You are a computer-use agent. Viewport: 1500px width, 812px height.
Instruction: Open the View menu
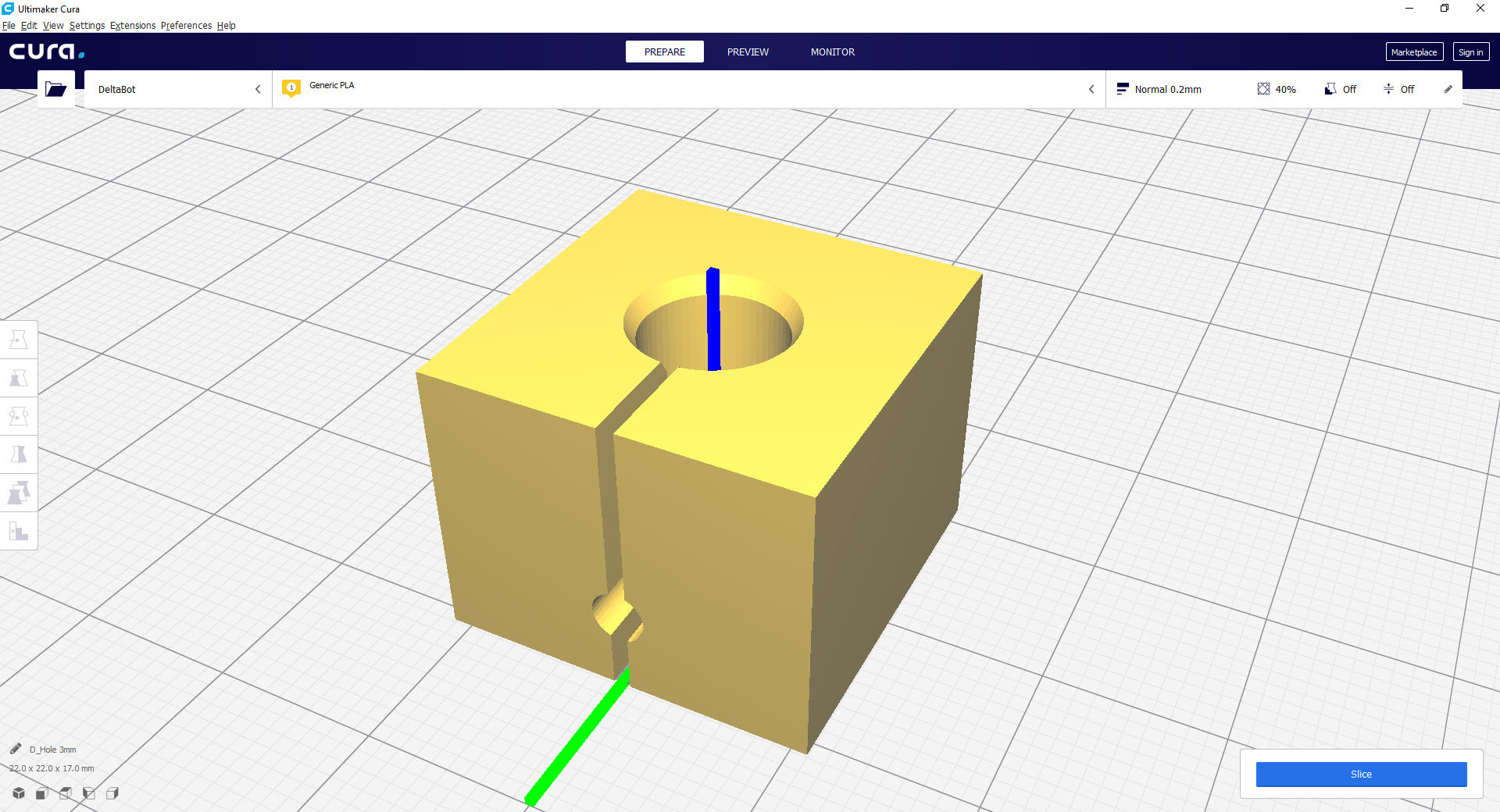point(53,25)
